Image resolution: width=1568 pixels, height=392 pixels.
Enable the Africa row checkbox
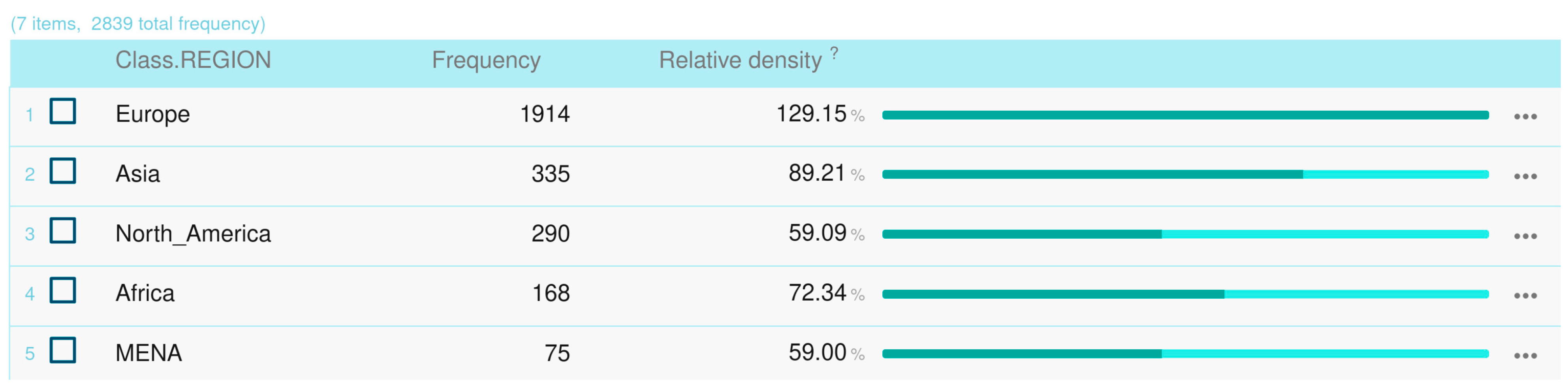coord(63,290)
